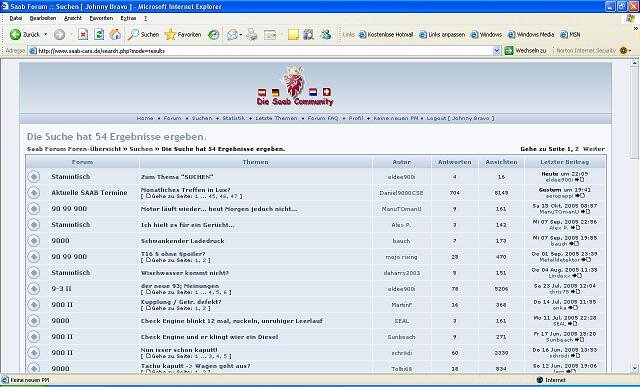Click Logout [ Johnny Bravo ] link
Image resolution: width=640 pixels, height=387 pixels.
[460, 118]
